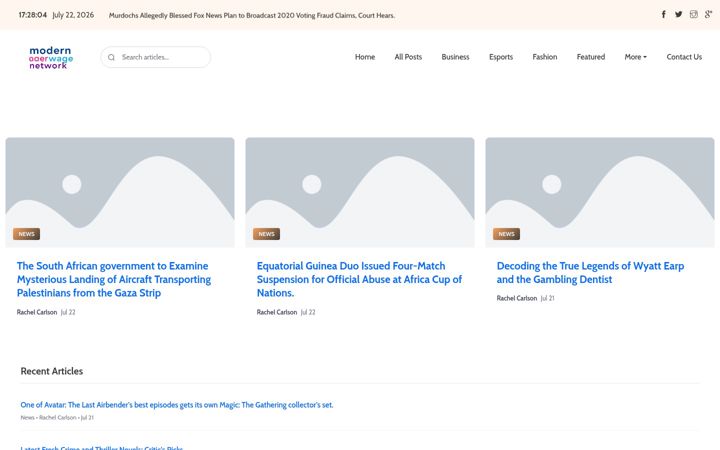
Task: Open the Facebook social icon
Action: click(664, 14)
